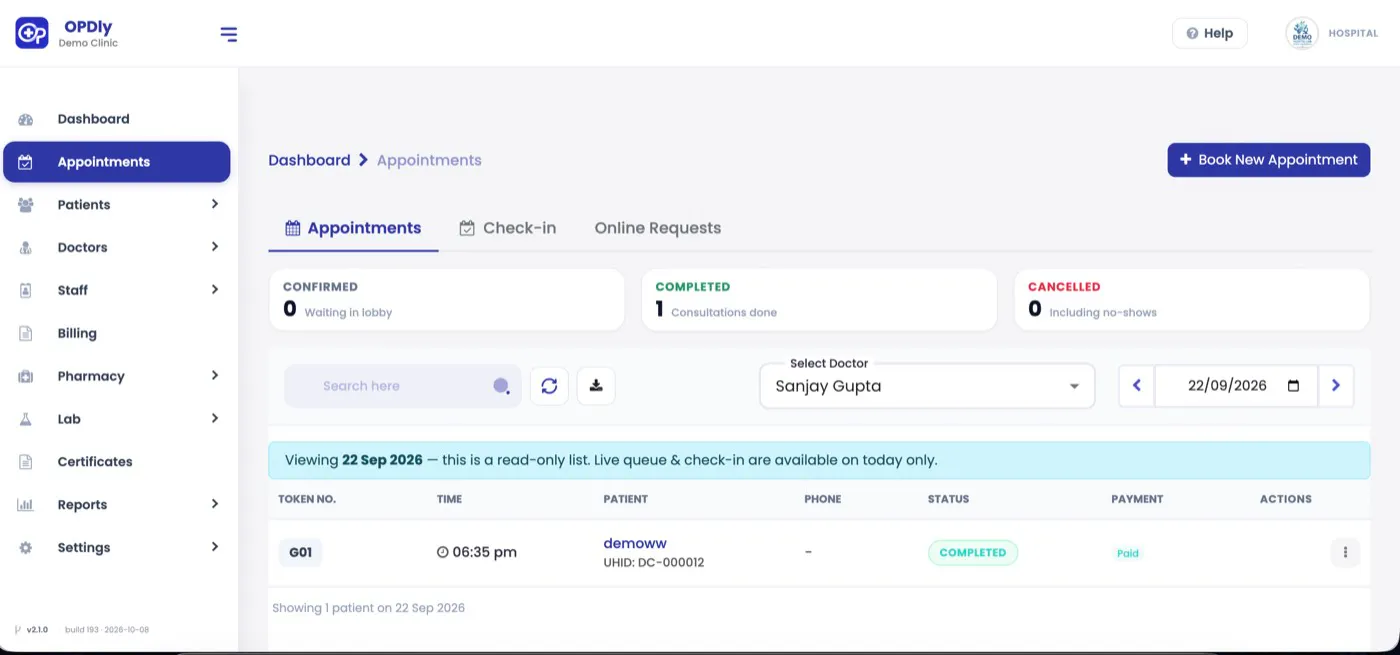Viewport: 1400px width, 655px height.
Task: Expand the Doctors submenu chevron
Action: tap(215, 247)
